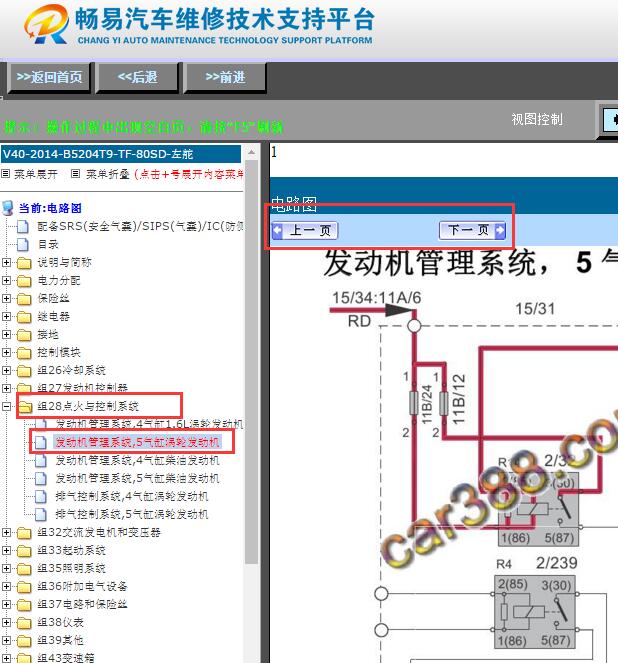618x663 pixels.
Task: Click the folder icon of 电力分配
Action: pyautogui.click(x=24, y=280)
